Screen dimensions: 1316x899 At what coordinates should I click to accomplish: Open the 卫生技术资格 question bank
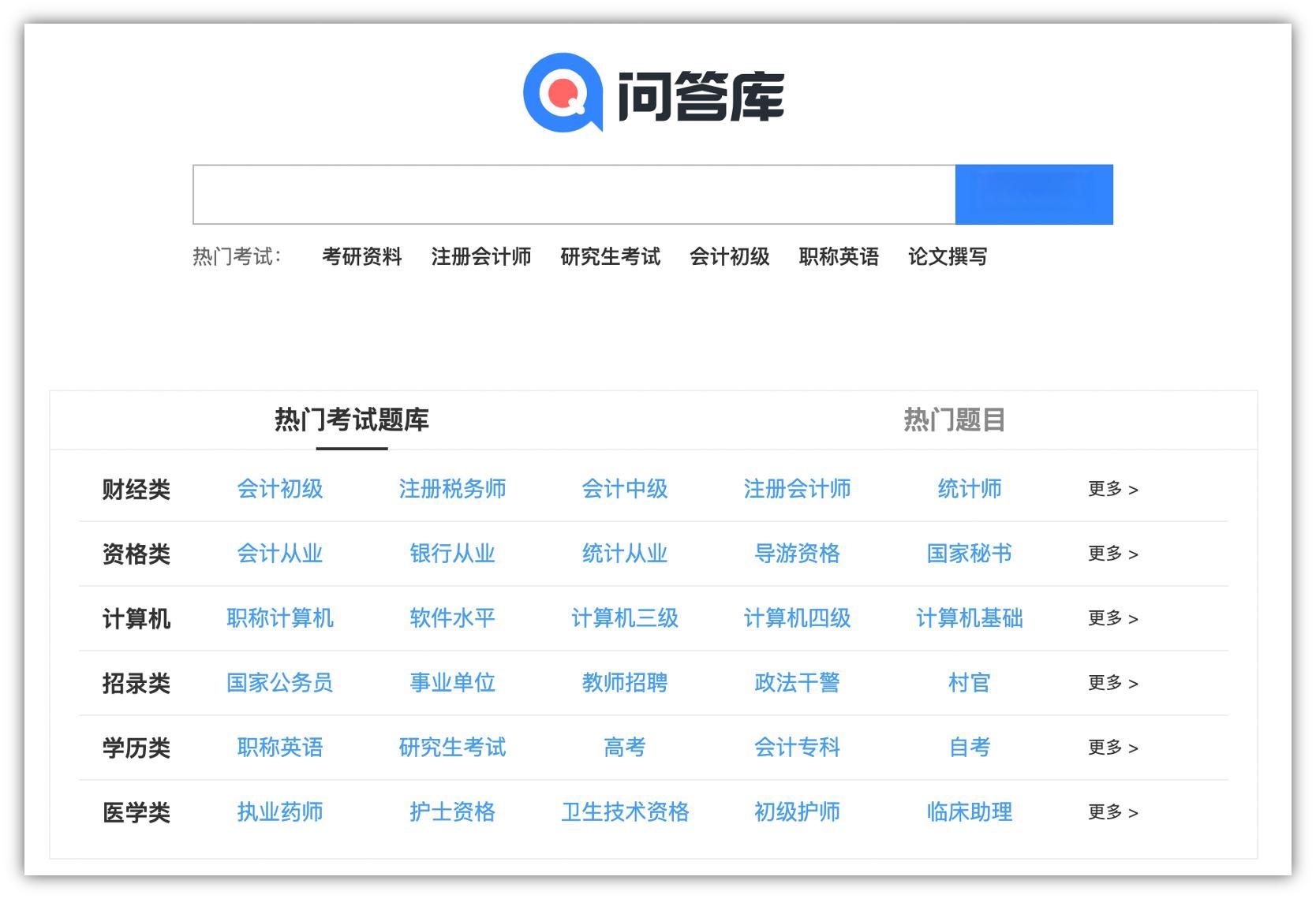point(625,812)
